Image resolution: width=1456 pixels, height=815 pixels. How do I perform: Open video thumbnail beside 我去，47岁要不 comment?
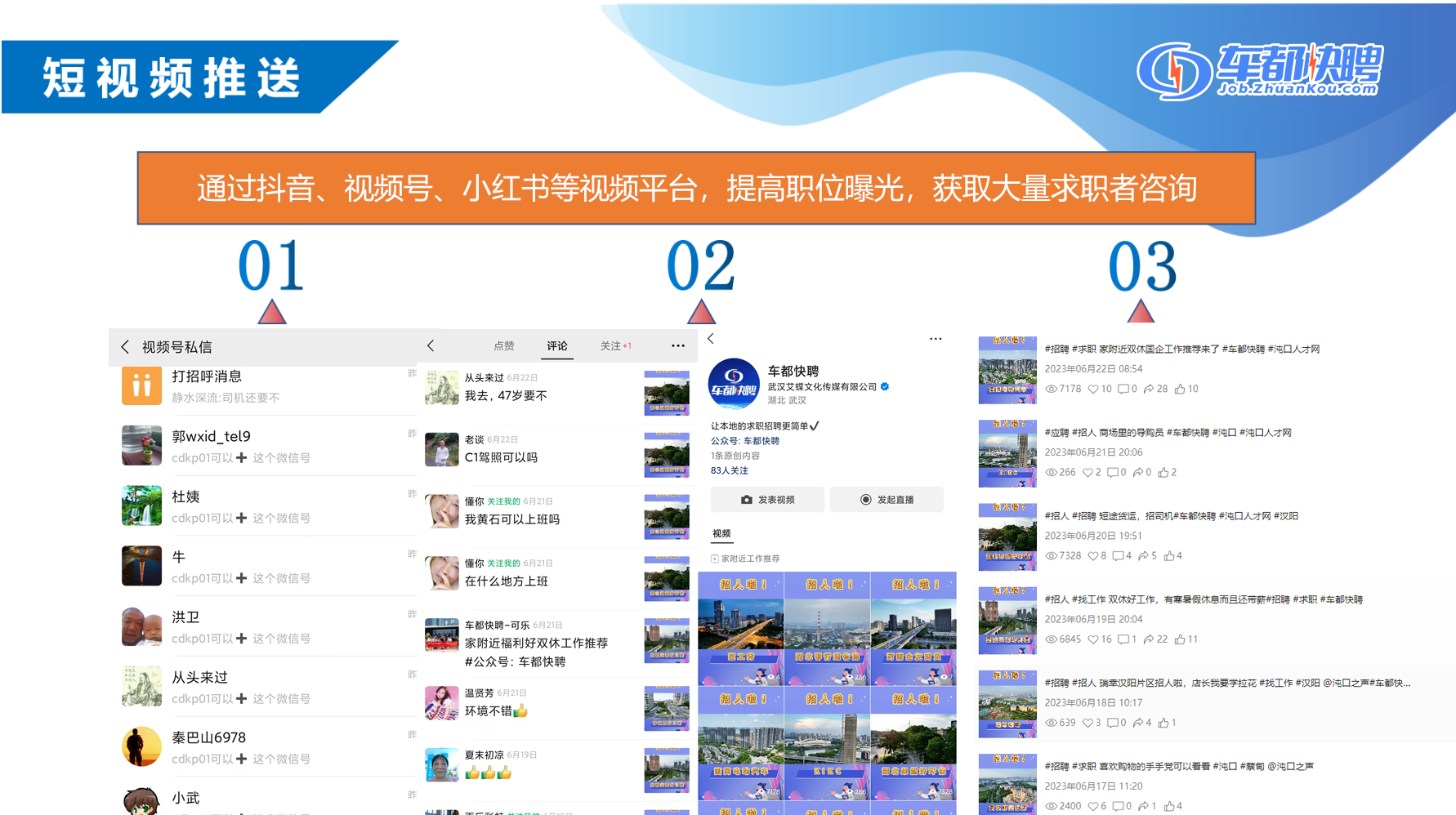(x=667, y=394)
